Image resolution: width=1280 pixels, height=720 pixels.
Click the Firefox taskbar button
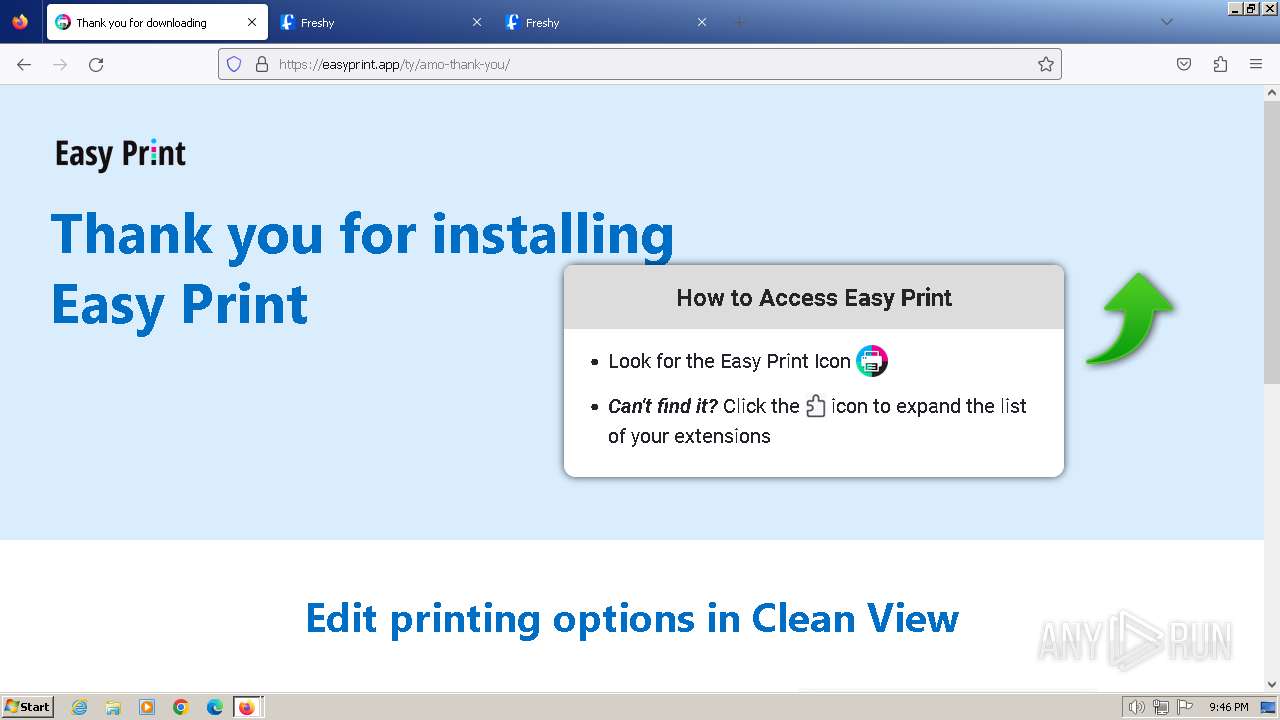click(247, 707)
